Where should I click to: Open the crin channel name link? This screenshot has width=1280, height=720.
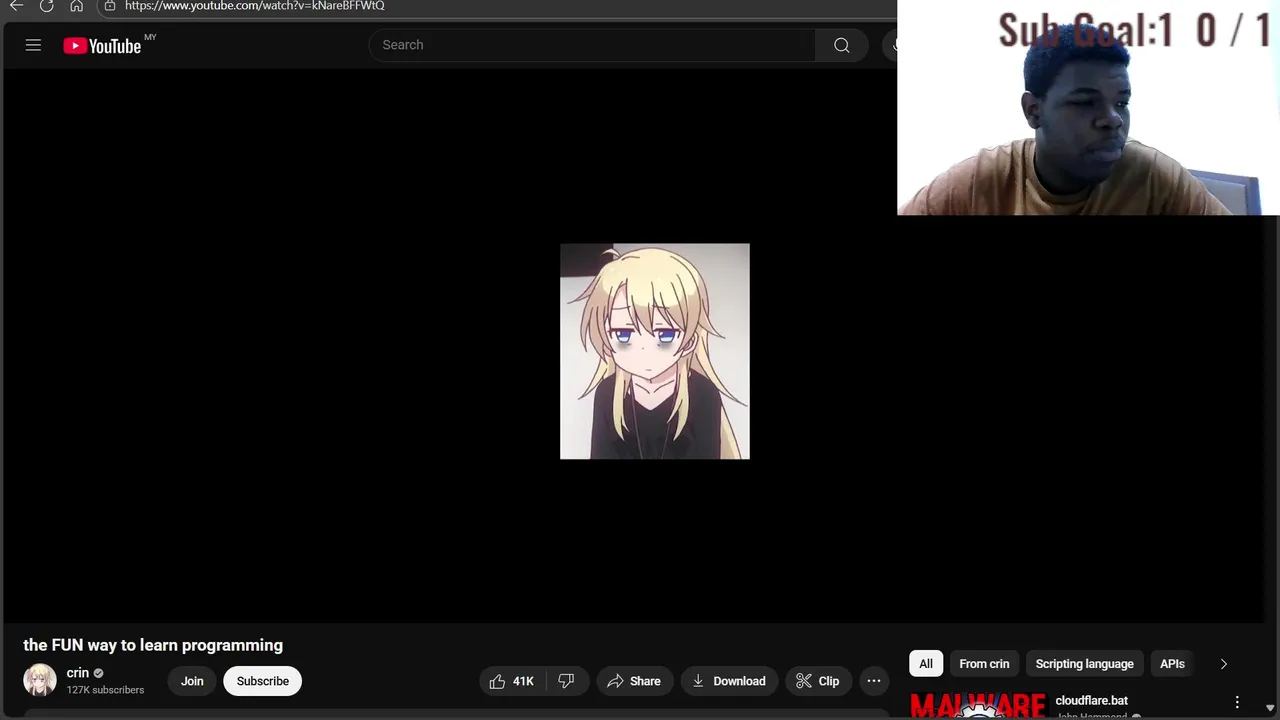coord(78,673)
